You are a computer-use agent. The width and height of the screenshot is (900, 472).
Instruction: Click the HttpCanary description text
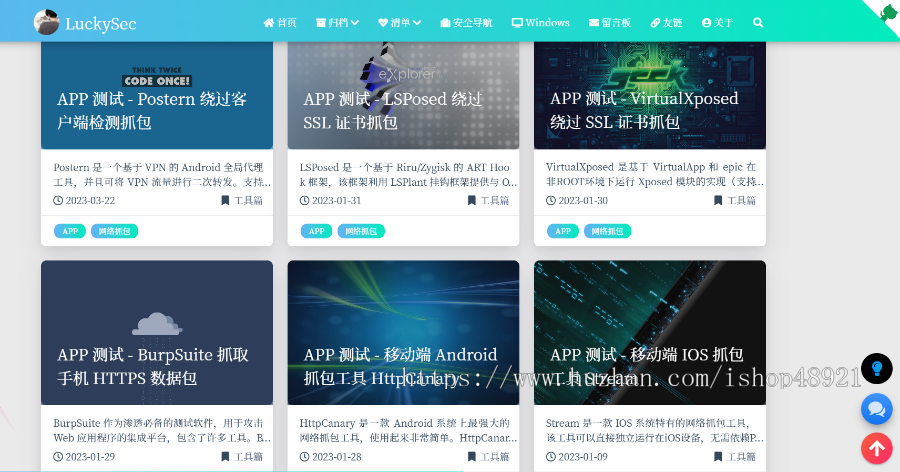(x=408, y=430)
